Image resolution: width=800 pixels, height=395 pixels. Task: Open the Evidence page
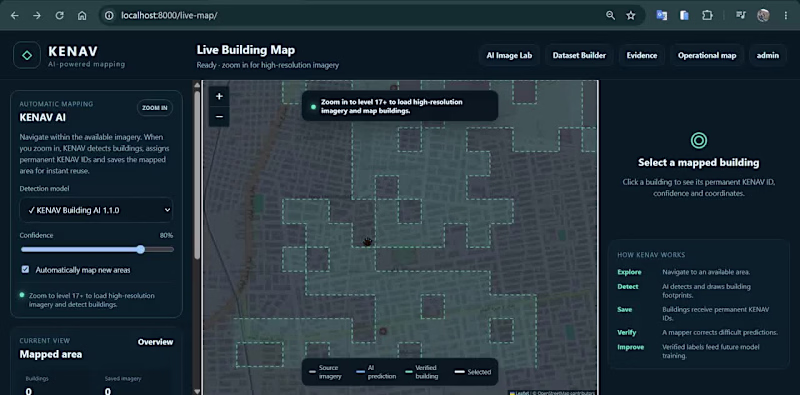point(642,56)
